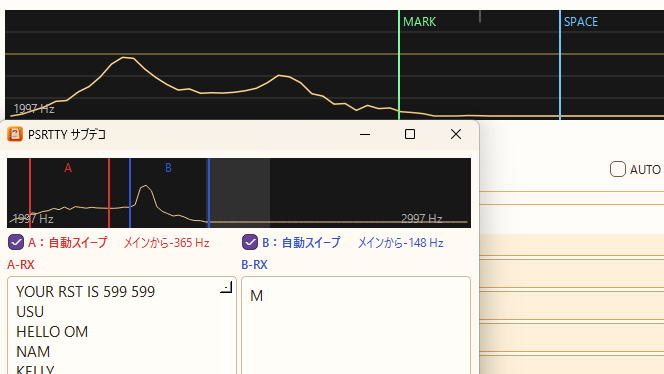This screenshot has height=374, width=664.
Task: Click 'B：自動スイープ' label
Action: (301, 243)
